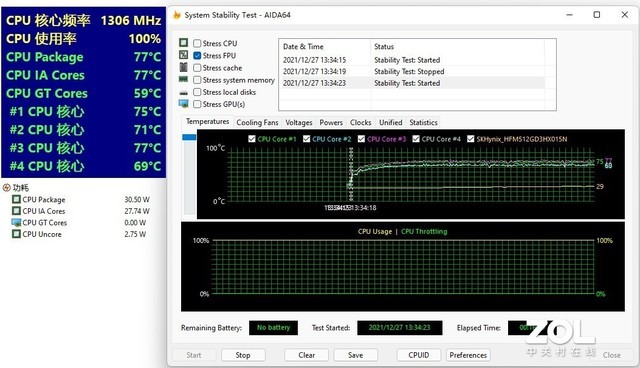Viewport: 640px width, 368px height.
Task: Click the disk drive icon beside Stress local disks
Action: [x=184, y=93]
